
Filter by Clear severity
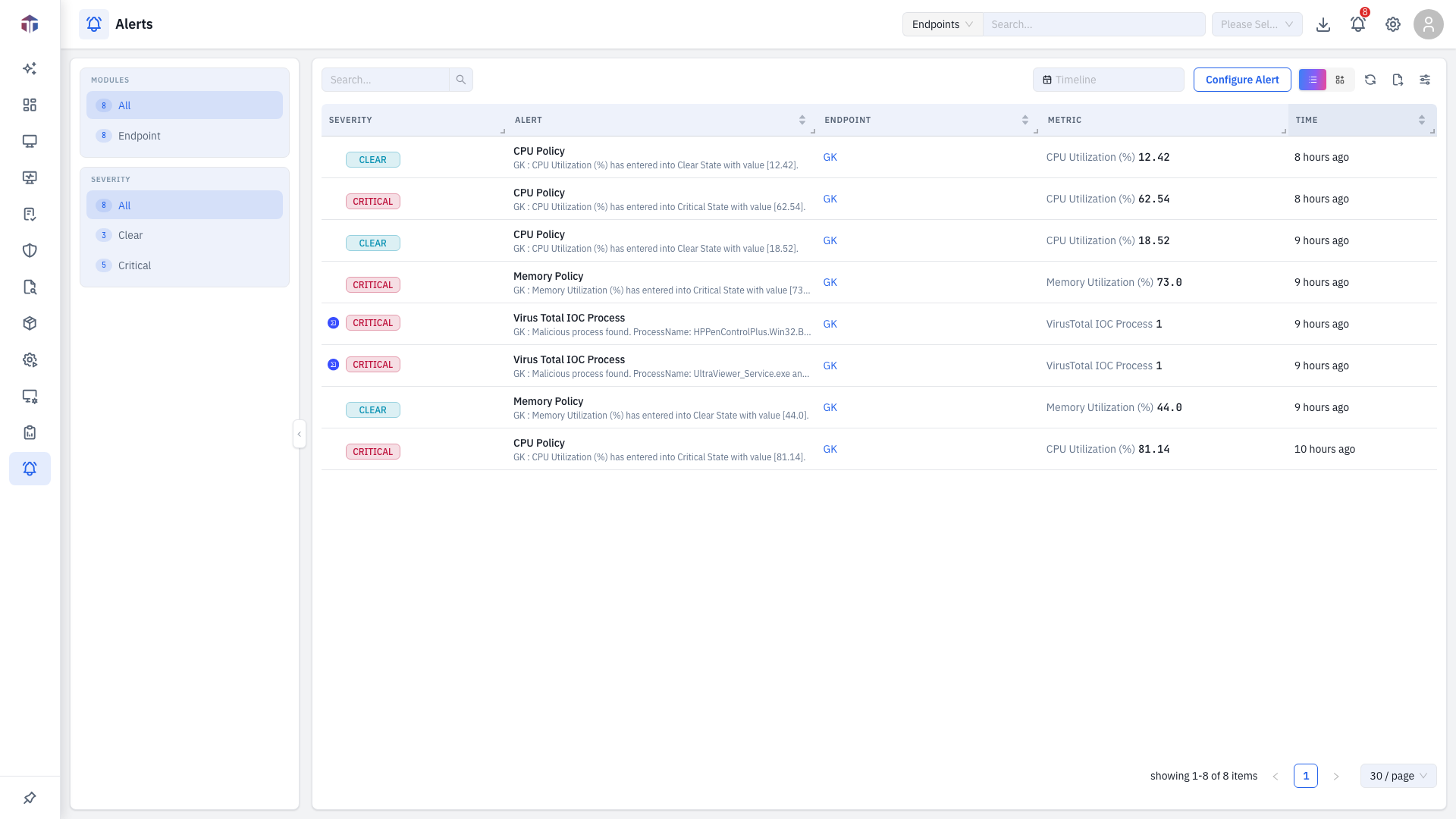tap(184, 235)
